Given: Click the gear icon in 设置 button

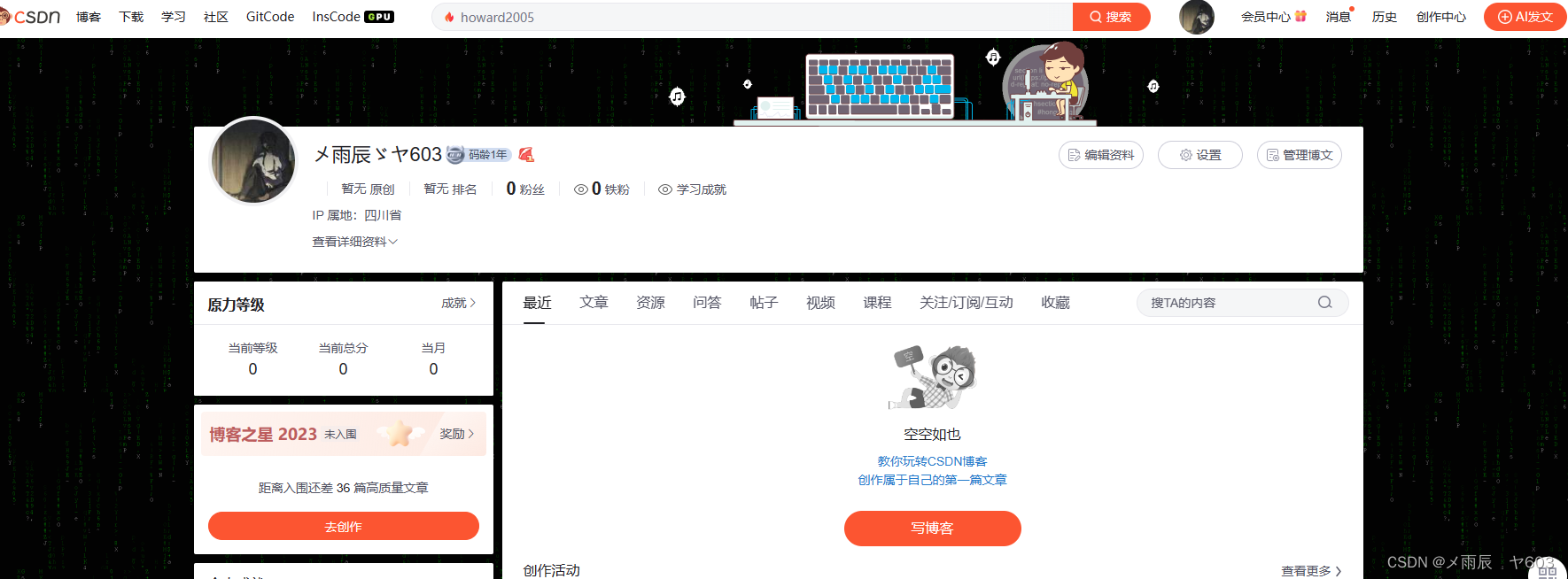Looking at the screenshot, I should tap(1185, 155).
